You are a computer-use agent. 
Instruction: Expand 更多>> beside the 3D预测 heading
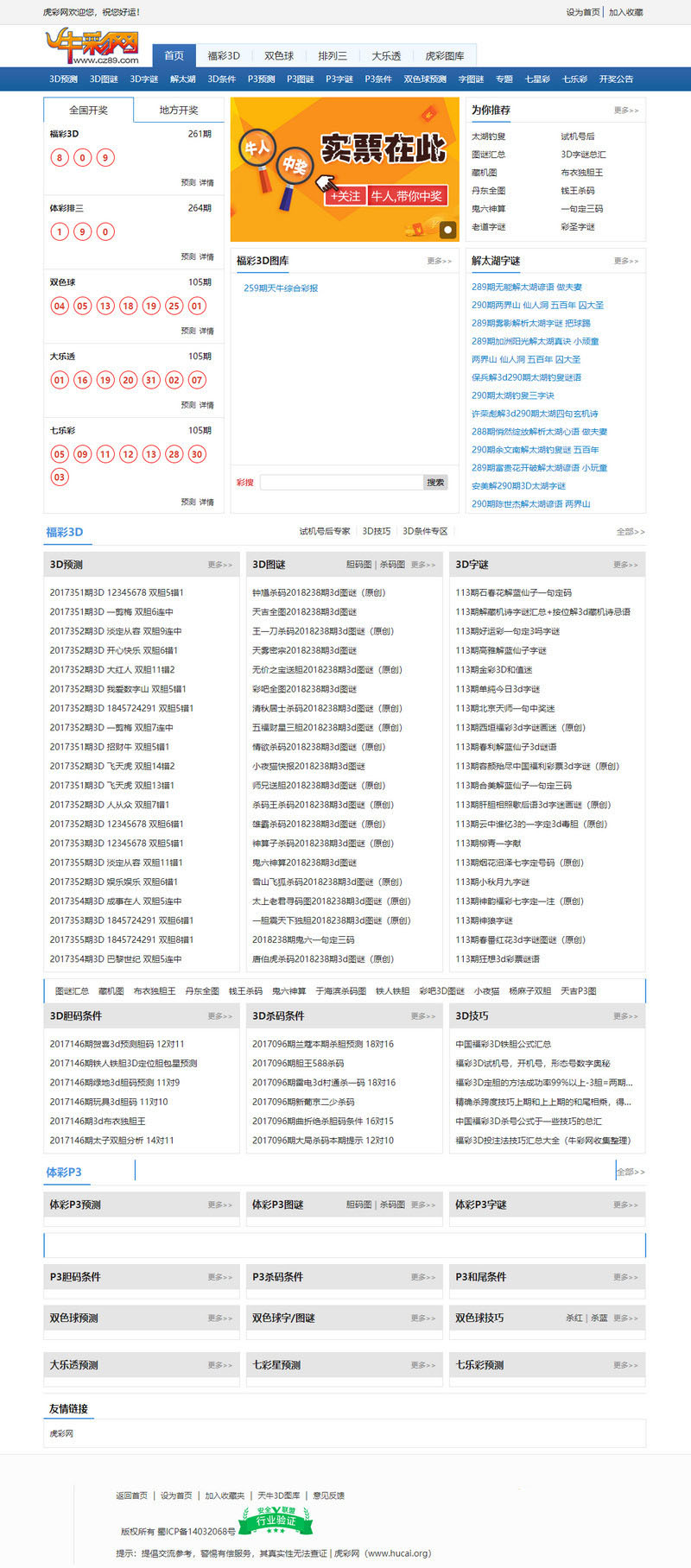[219, 565]
